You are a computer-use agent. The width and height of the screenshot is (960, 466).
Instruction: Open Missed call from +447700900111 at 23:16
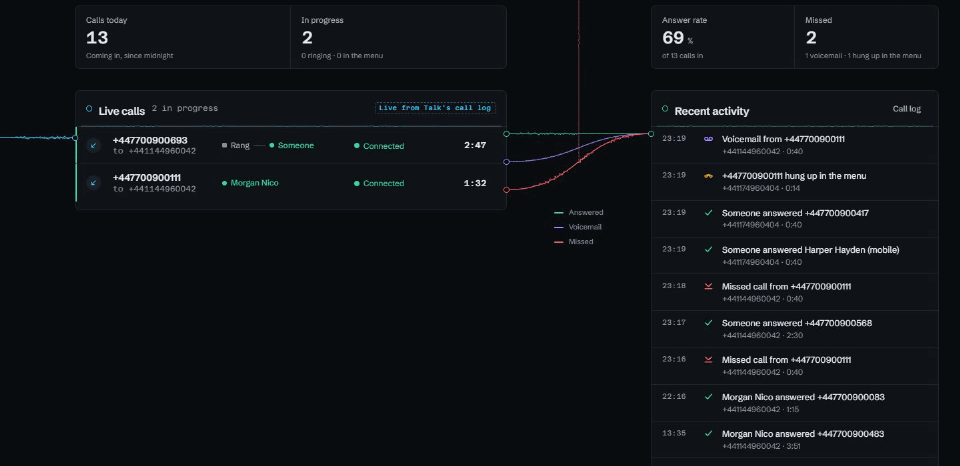coord(795,366)
